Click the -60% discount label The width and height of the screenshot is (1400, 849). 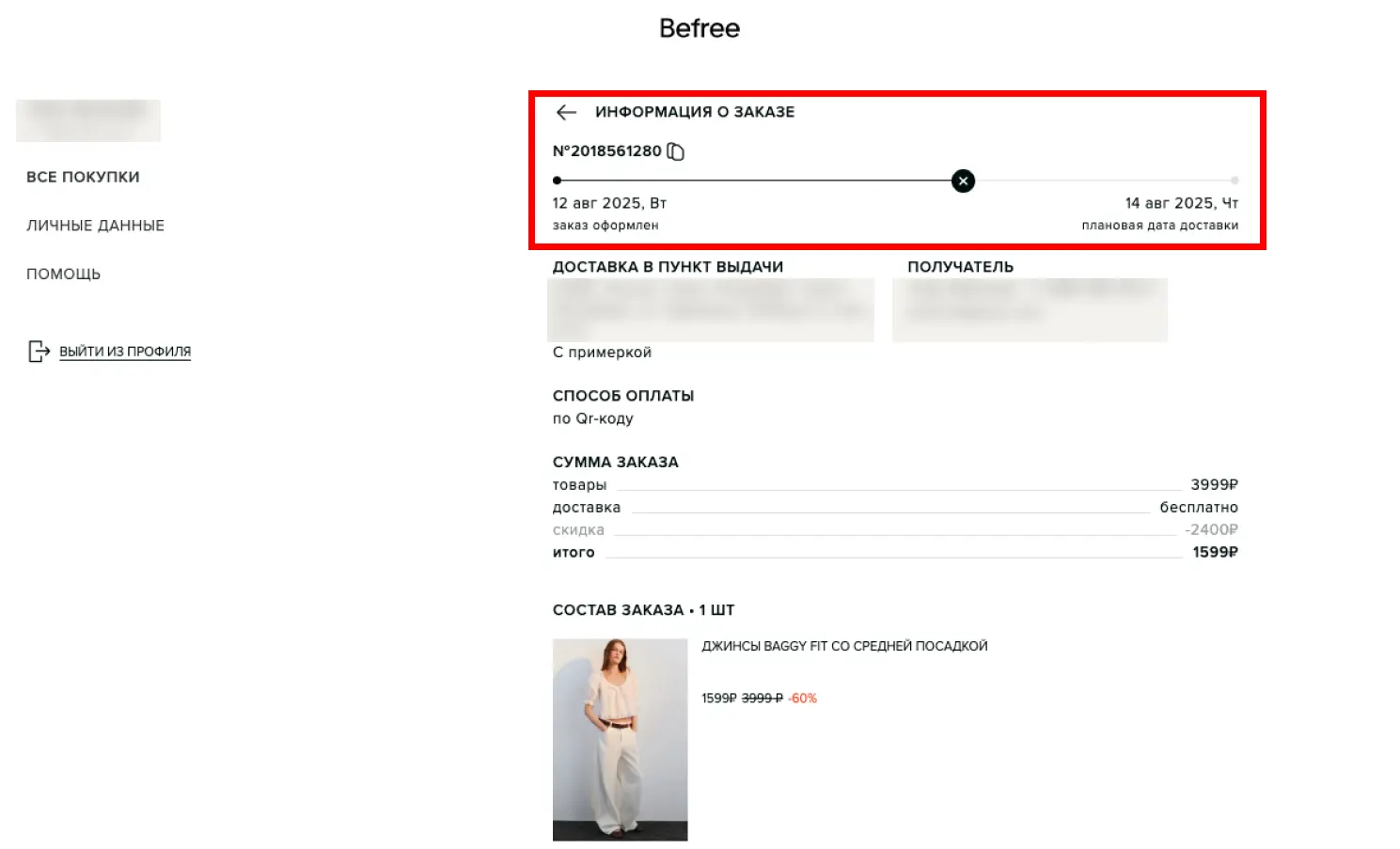803,699
